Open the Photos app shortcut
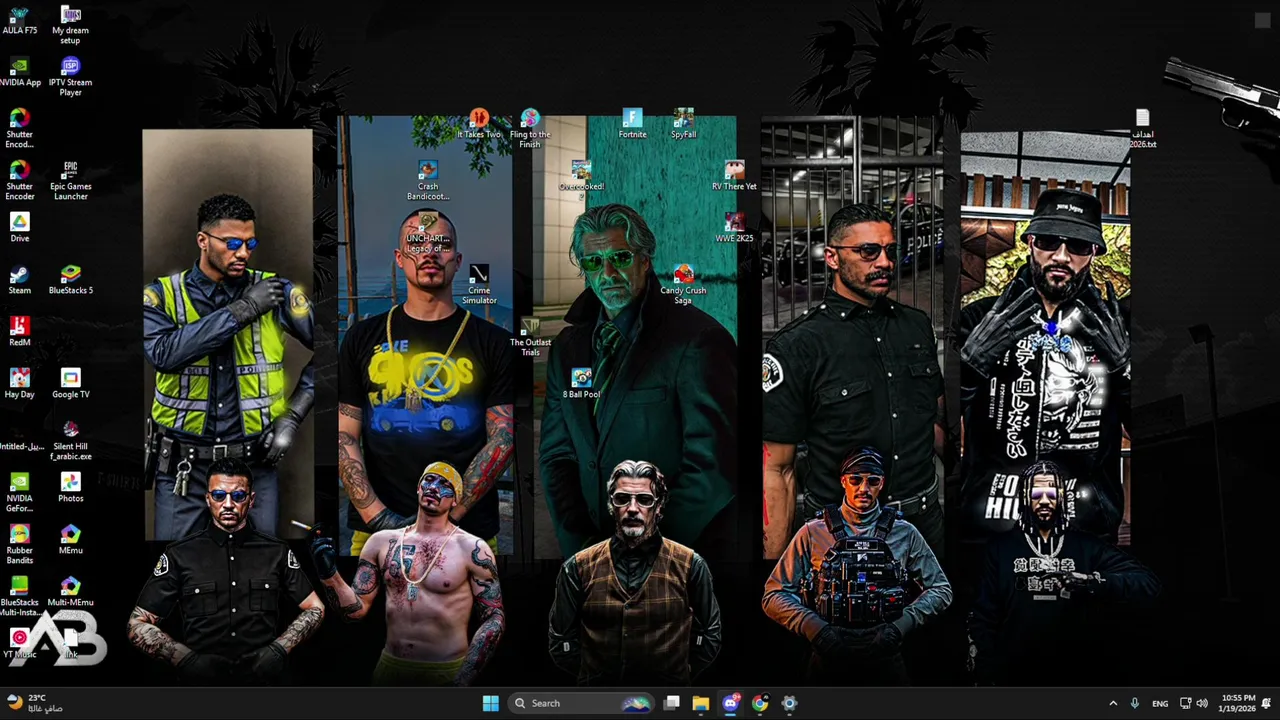The height and width of the screenshot is (720, 1280). click(70, 488)
